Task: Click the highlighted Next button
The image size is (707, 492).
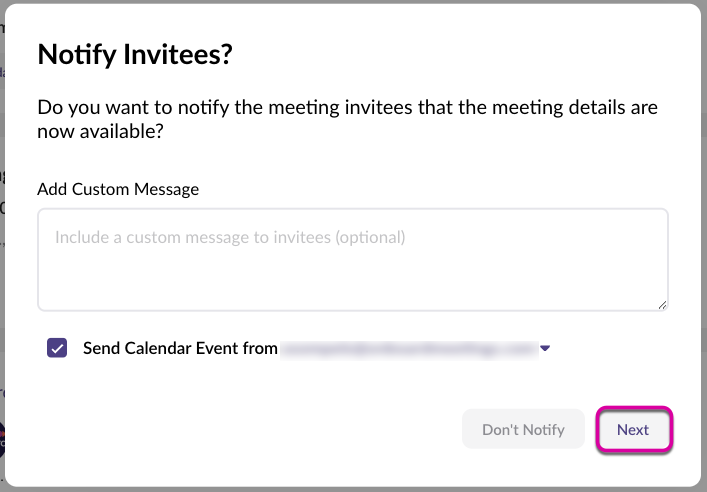Action: [x=633, y=430]
